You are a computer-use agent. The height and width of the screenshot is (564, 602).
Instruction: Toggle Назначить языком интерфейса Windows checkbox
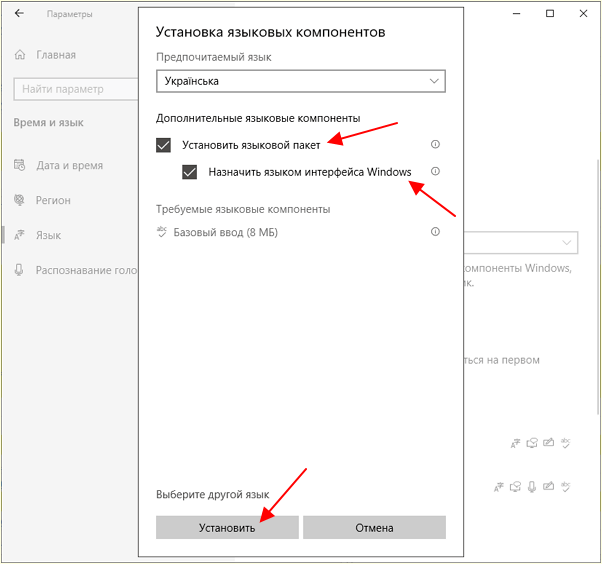[190, 172]
